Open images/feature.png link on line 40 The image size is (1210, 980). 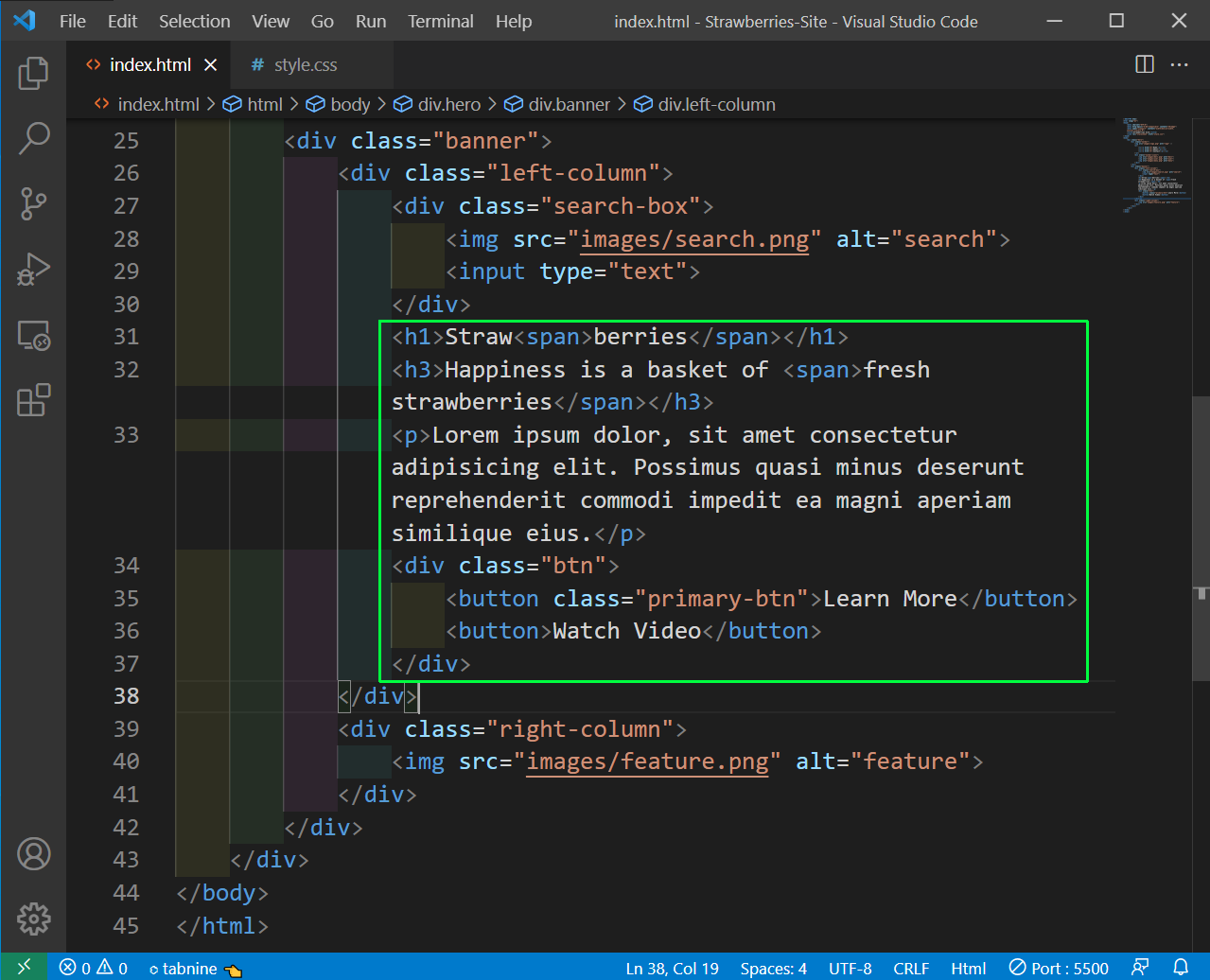[647, 761]
